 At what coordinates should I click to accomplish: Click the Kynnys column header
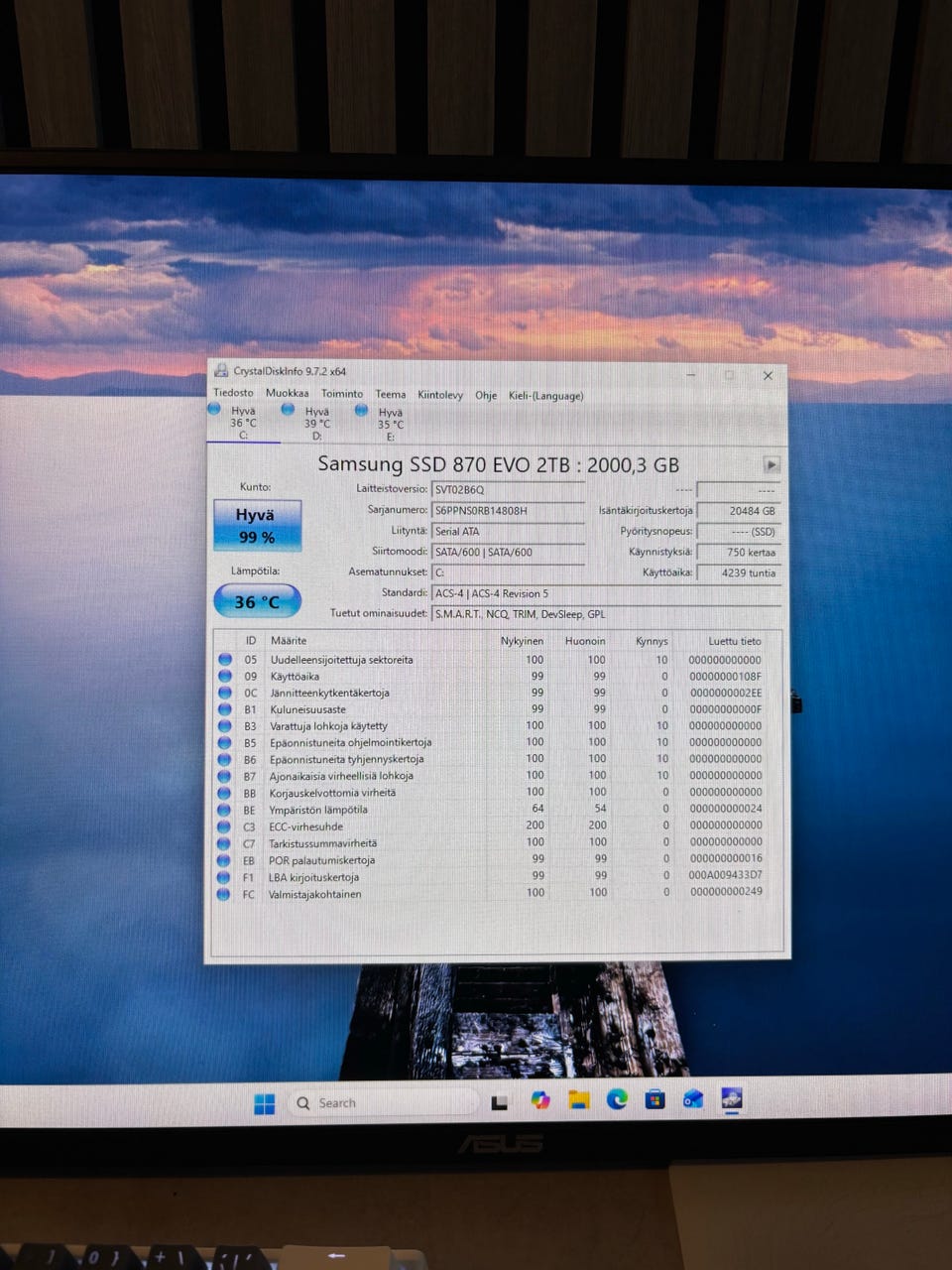[652, 641]
